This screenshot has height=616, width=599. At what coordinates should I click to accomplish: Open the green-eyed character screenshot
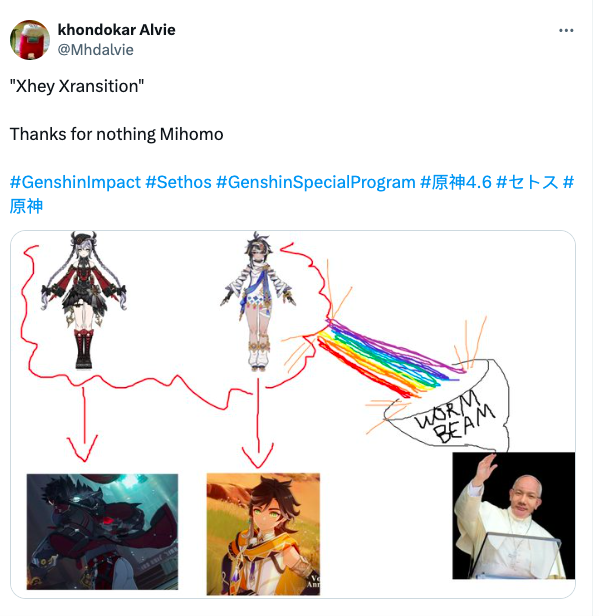click(263, 534)
